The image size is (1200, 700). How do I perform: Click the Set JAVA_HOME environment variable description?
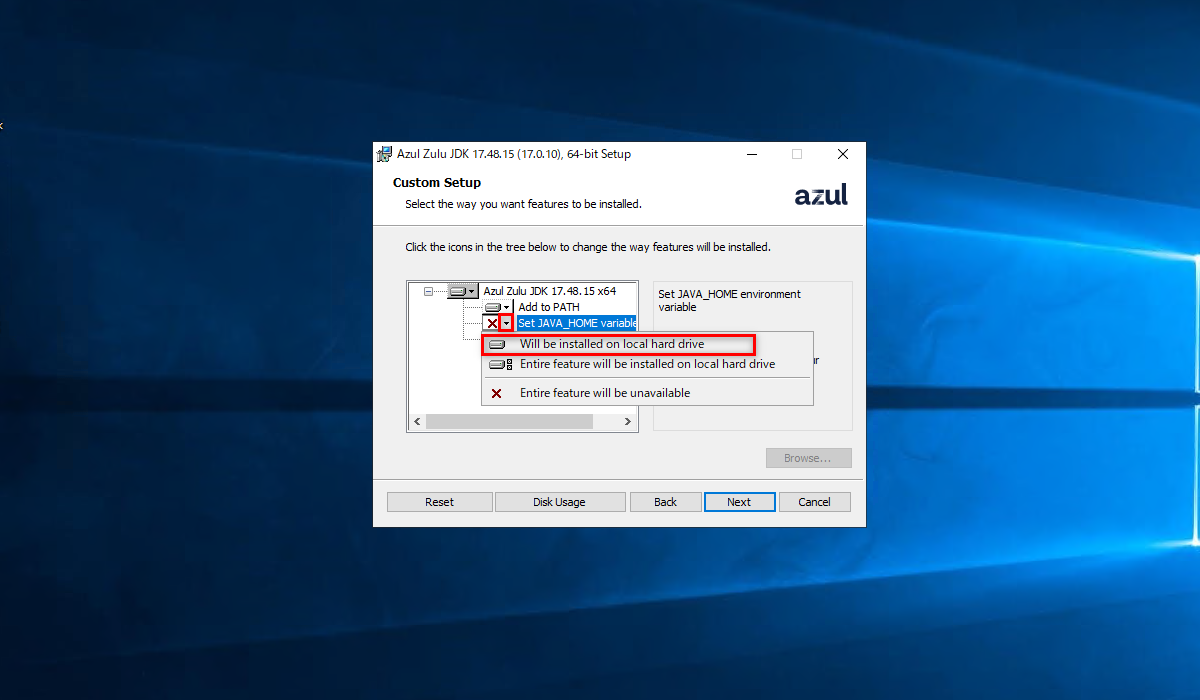point(729,300)
